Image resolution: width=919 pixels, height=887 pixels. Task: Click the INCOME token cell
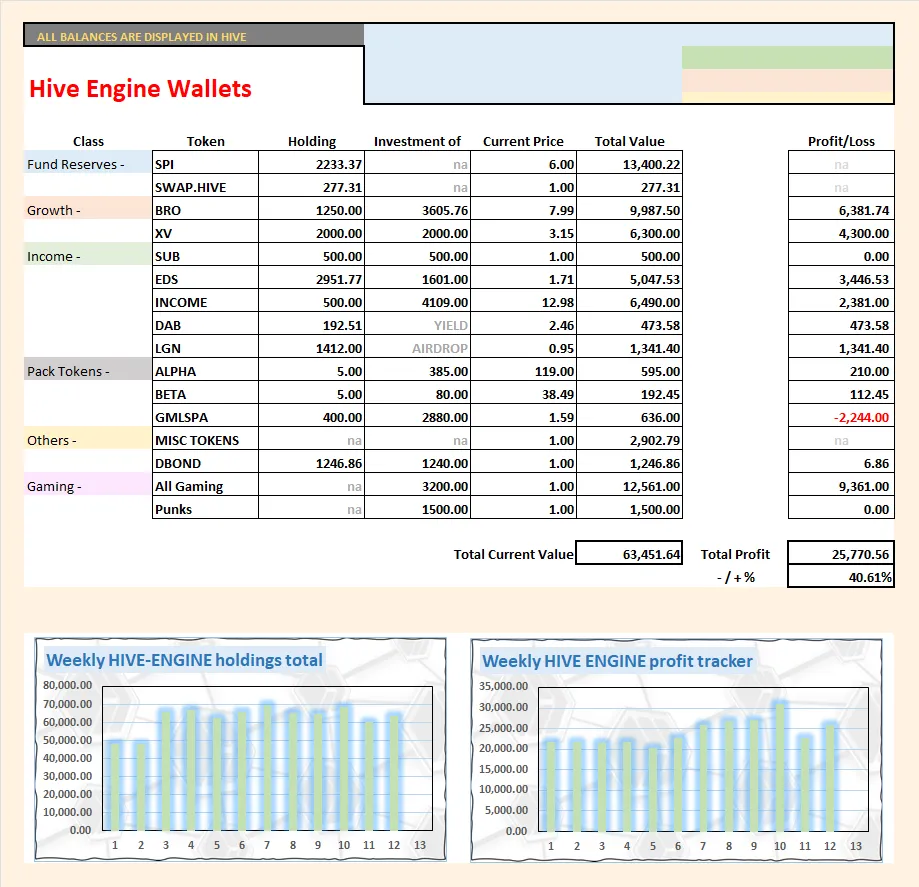205,302
